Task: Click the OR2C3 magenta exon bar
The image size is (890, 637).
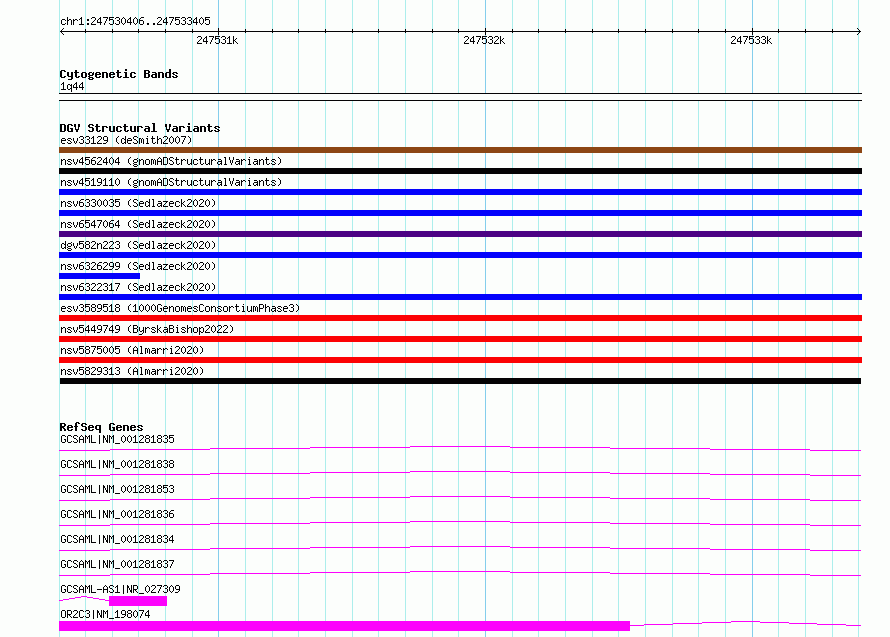Action: pos(345,626)
